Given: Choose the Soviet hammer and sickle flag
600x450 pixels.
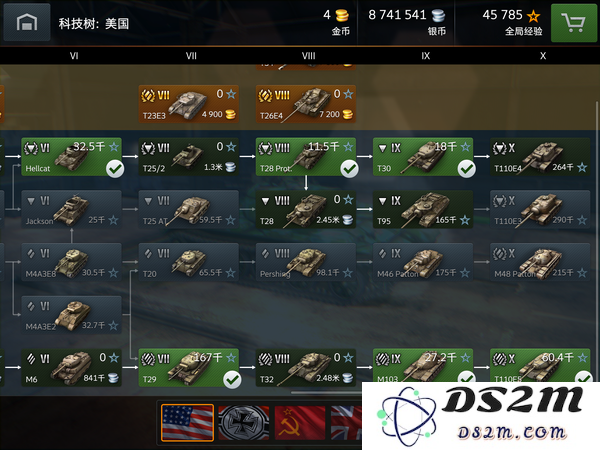Looking at the screenshot, I should pyautogui.click(x=300, y=422).
